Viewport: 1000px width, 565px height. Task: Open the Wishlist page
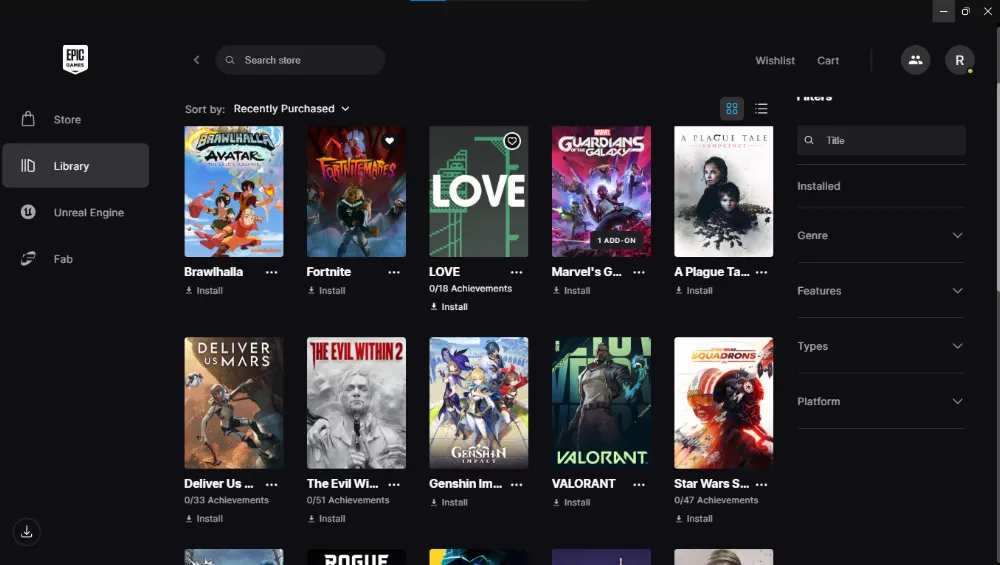click(775, 61)
